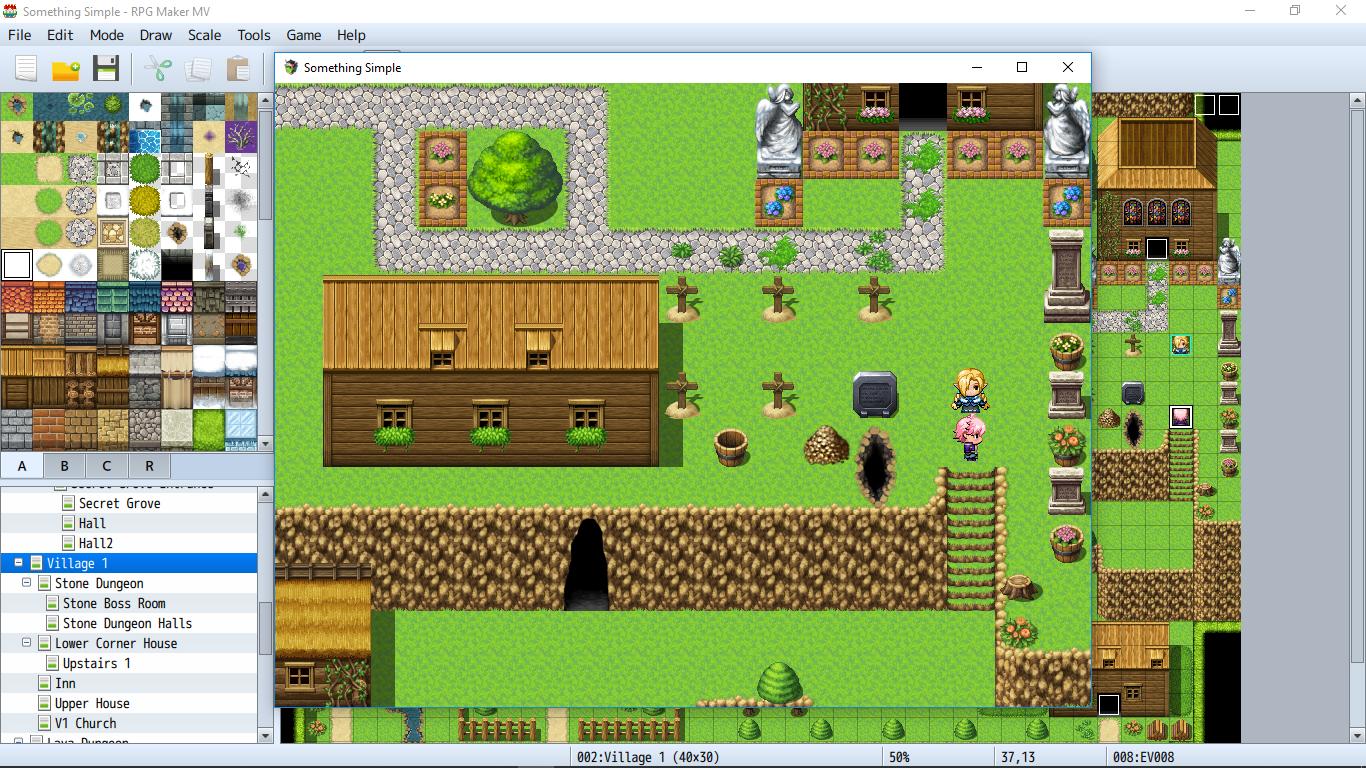Click the Save Project floppy icon

[x=106, y=69]
